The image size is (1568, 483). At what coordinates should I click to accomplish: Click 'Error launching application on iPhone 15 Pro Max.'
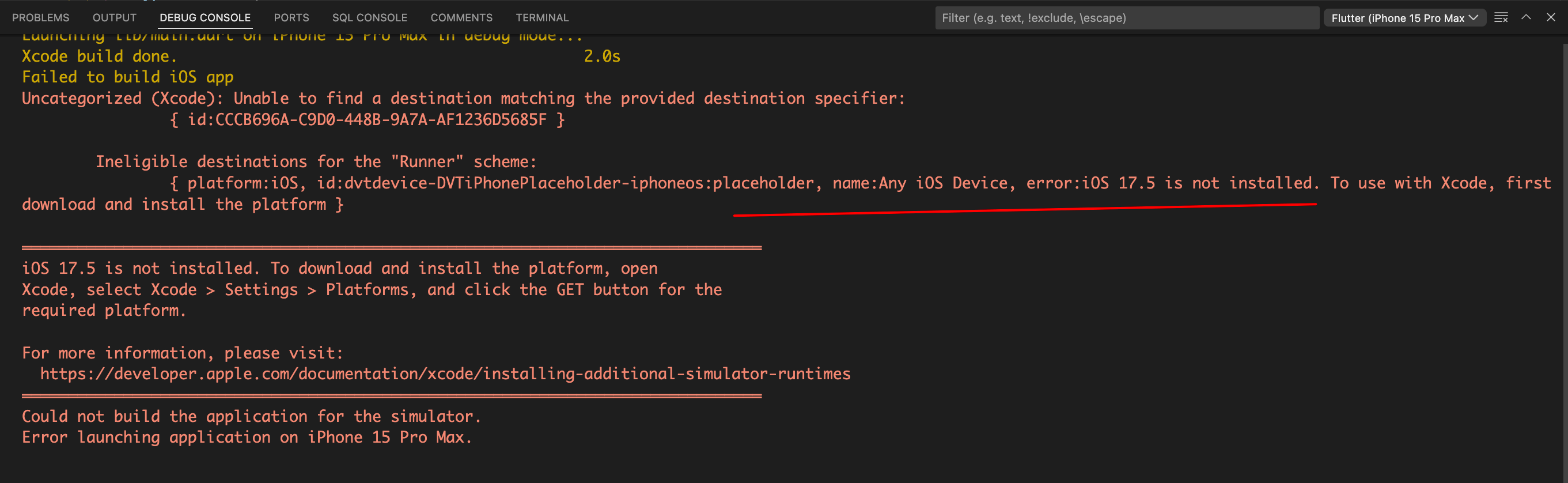(247, 437)
